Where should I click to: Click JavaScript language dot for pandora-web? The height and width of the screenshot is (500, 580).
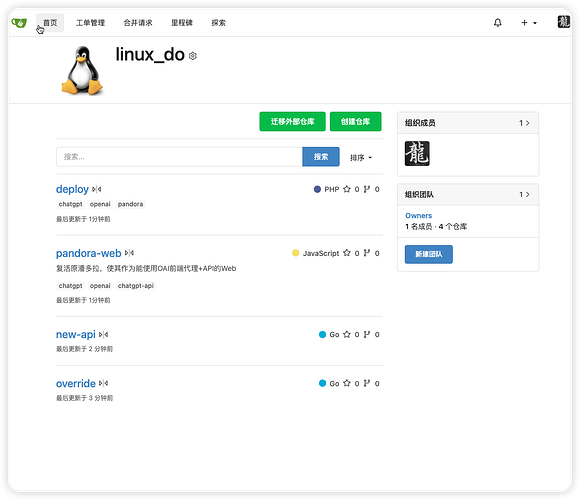coord(295,253)
